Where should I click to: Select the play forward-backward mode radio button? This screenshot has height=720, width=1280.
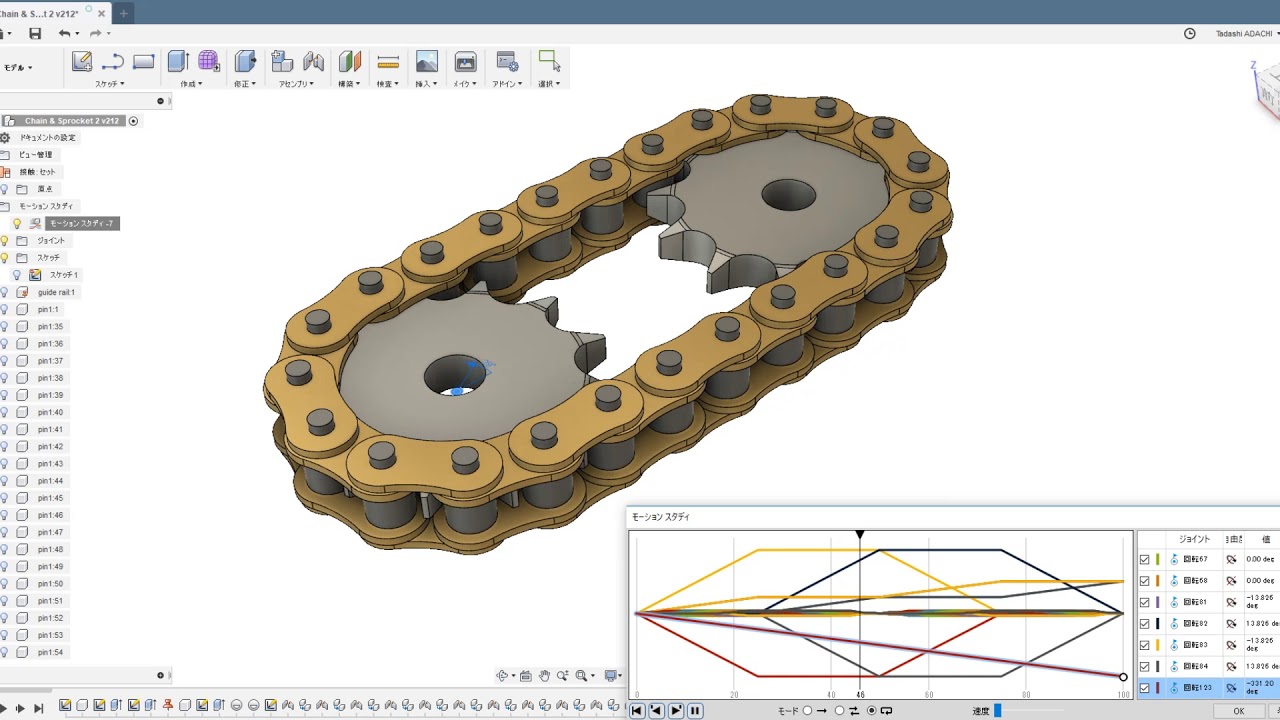click(x=840, y=711)
